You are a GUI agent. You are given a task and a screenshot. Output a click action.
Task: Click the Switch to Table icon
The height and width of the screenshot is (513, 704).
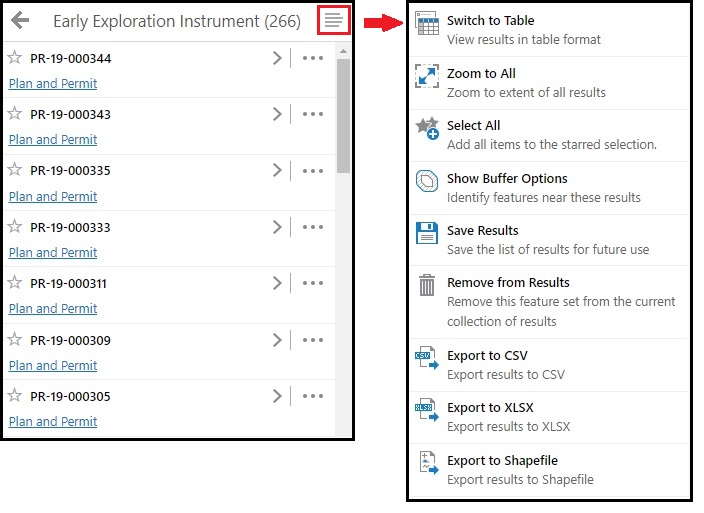427,26
